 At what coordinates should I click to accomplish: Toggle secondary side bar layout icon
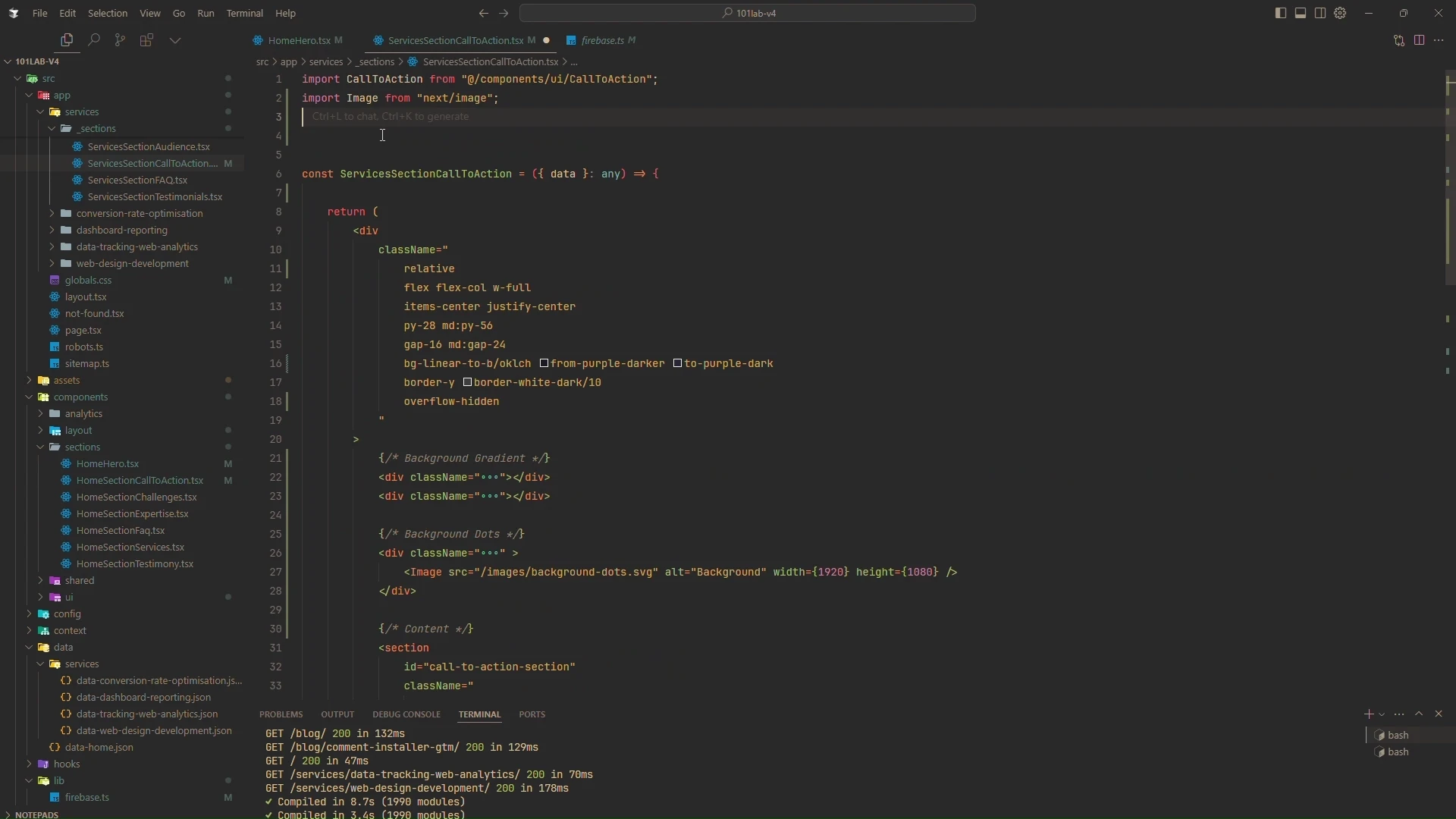1320,13
